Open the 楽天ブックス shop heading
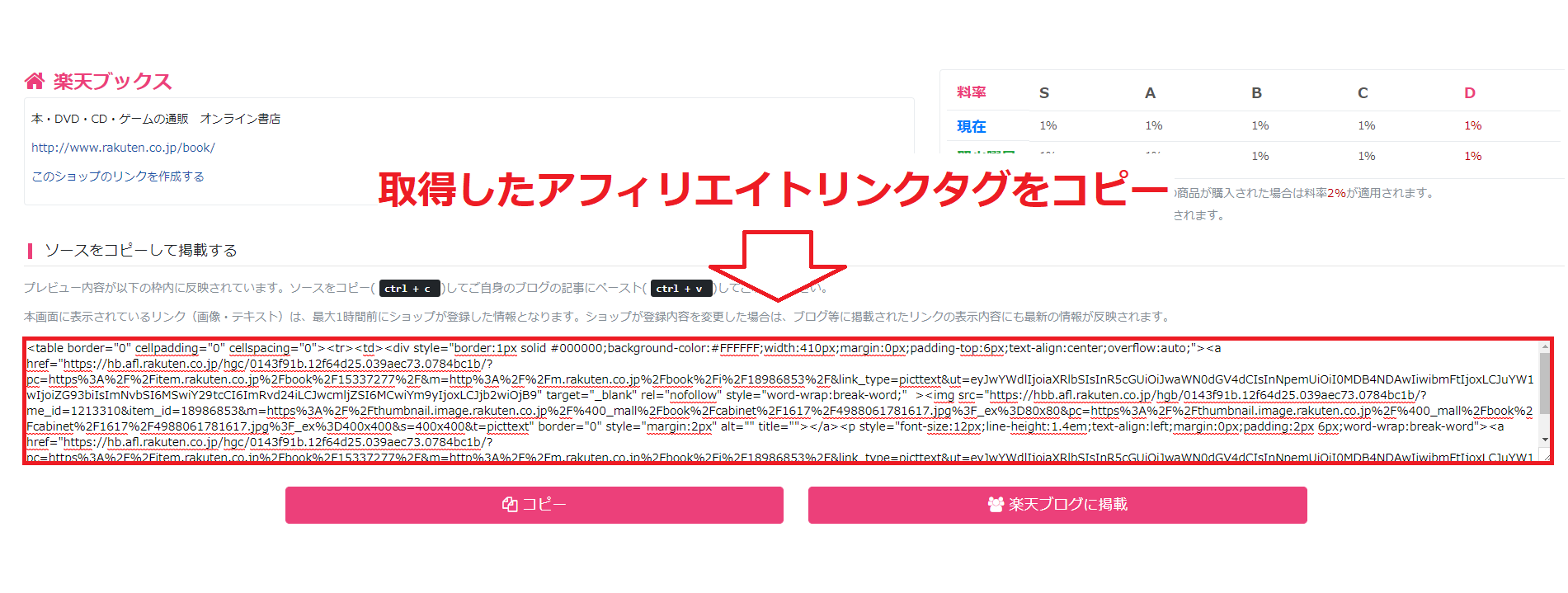The image size is (1568, 593). pyautogui.click(x=112, y=81)
